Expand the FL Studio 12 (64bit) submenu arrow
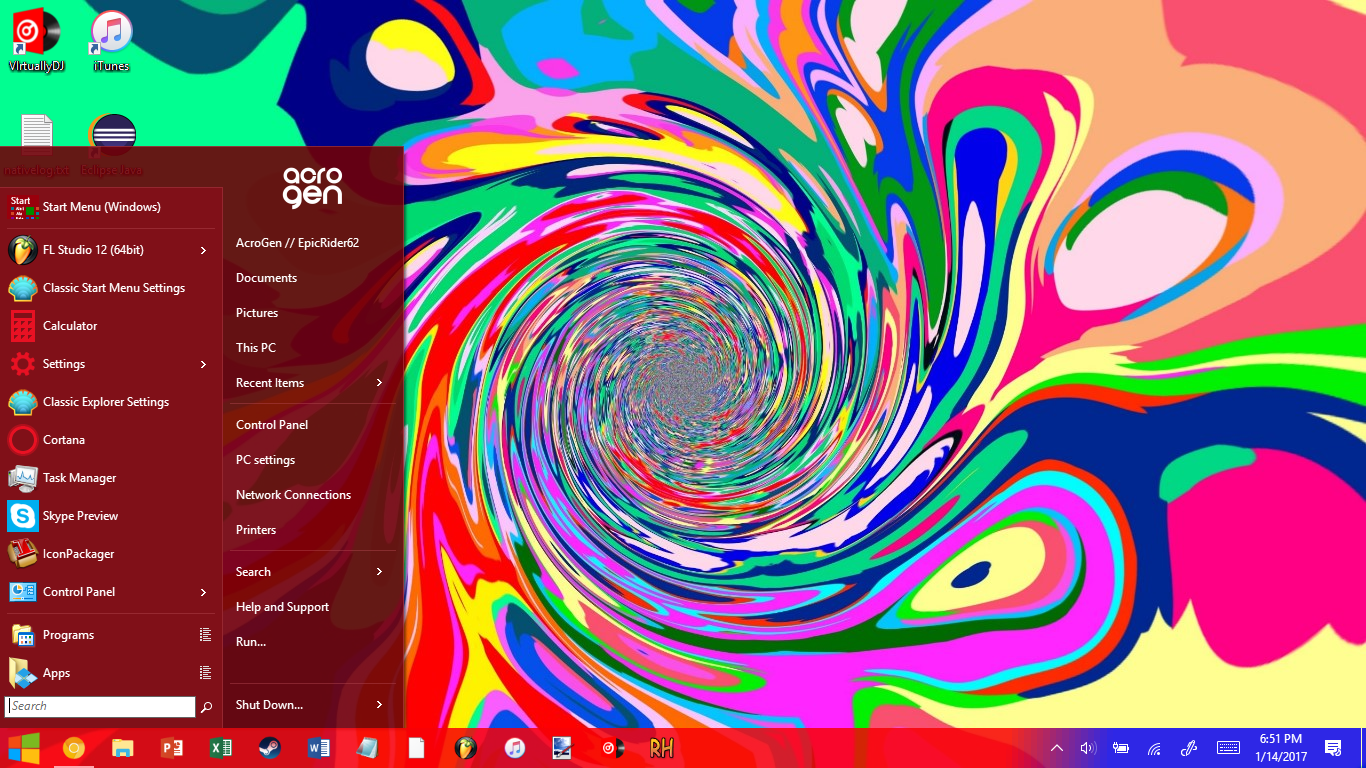Image resolution: width=1366 pixels, height=768 pixels. (203, 250)
